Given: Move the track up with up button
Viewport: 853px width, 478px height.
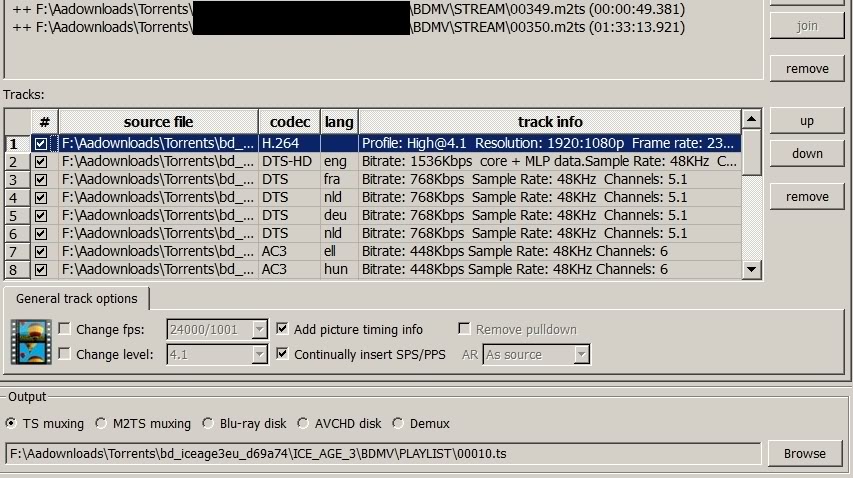Looking at the screenshot, I should [806, 121].
